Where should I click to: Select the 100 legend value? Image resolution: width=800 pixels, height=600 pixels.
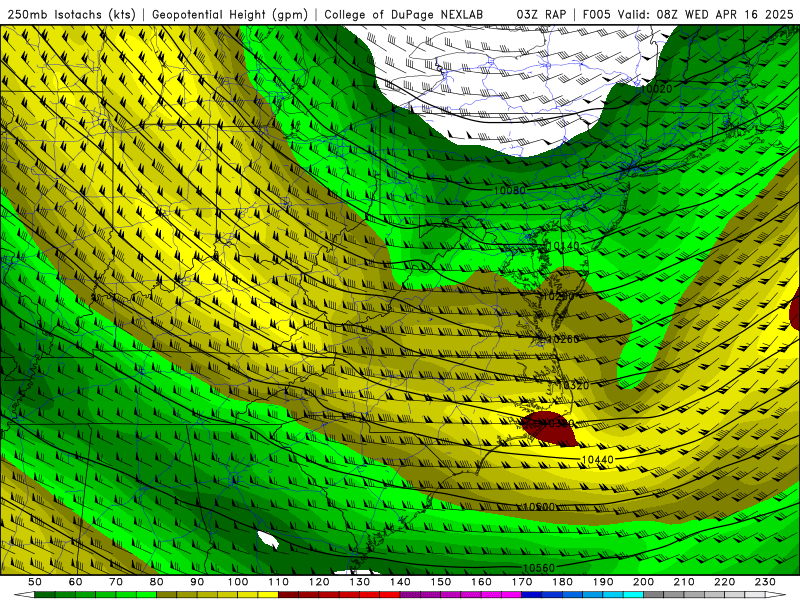coord(238,582)
